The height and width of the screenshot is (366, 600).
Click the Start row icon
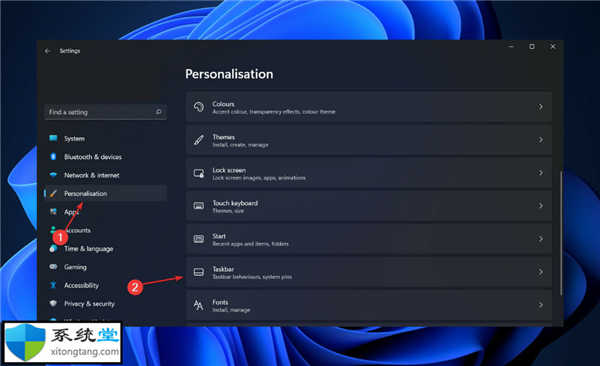(x=199, y=239)
